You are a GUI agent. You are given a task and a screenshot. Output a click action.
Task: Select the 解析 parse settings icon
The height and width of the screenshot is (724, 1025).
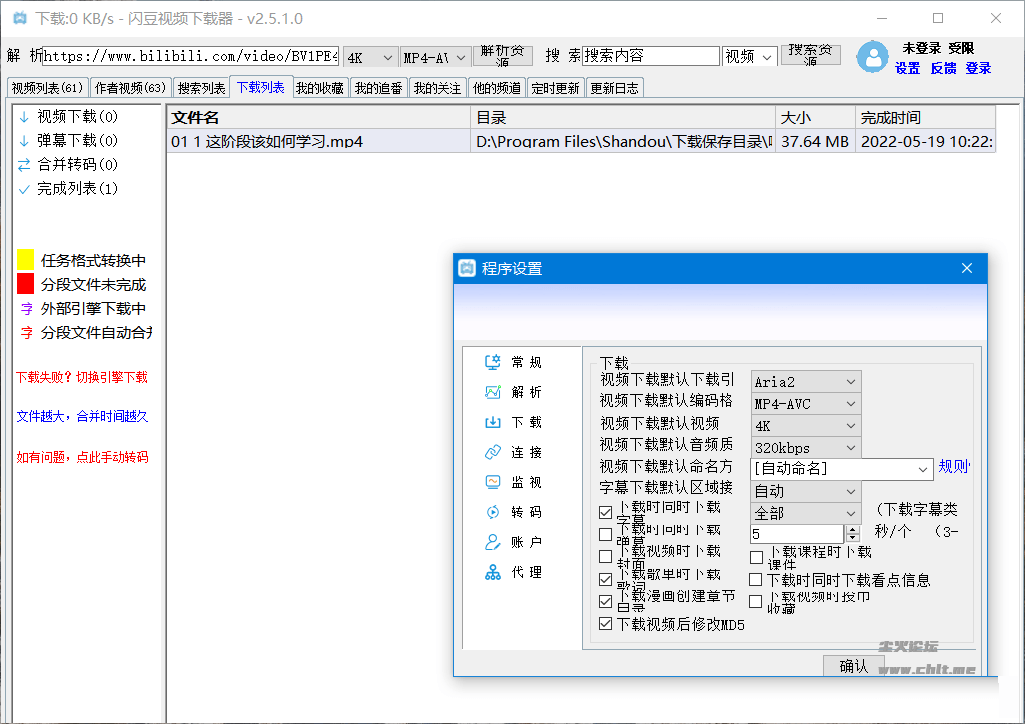click(x=492, y=392)
